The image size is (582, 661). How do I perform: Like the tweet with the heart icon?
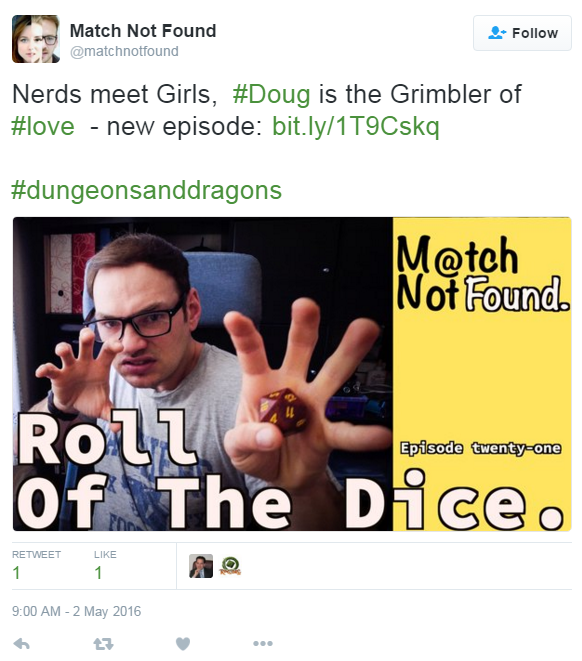click(x=183, y=644)
